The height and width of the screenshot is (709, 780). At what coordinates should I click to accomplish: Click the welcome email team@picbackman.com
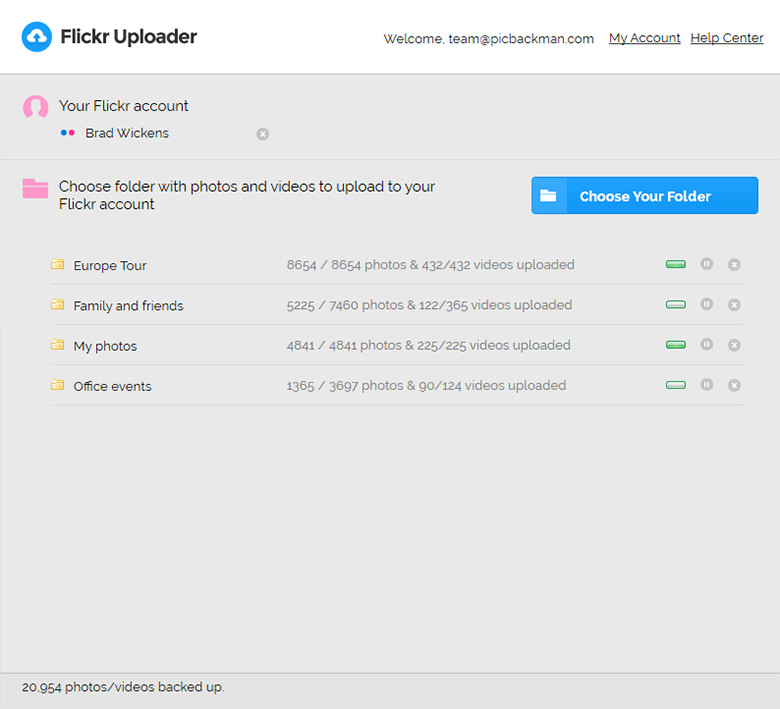521,39
